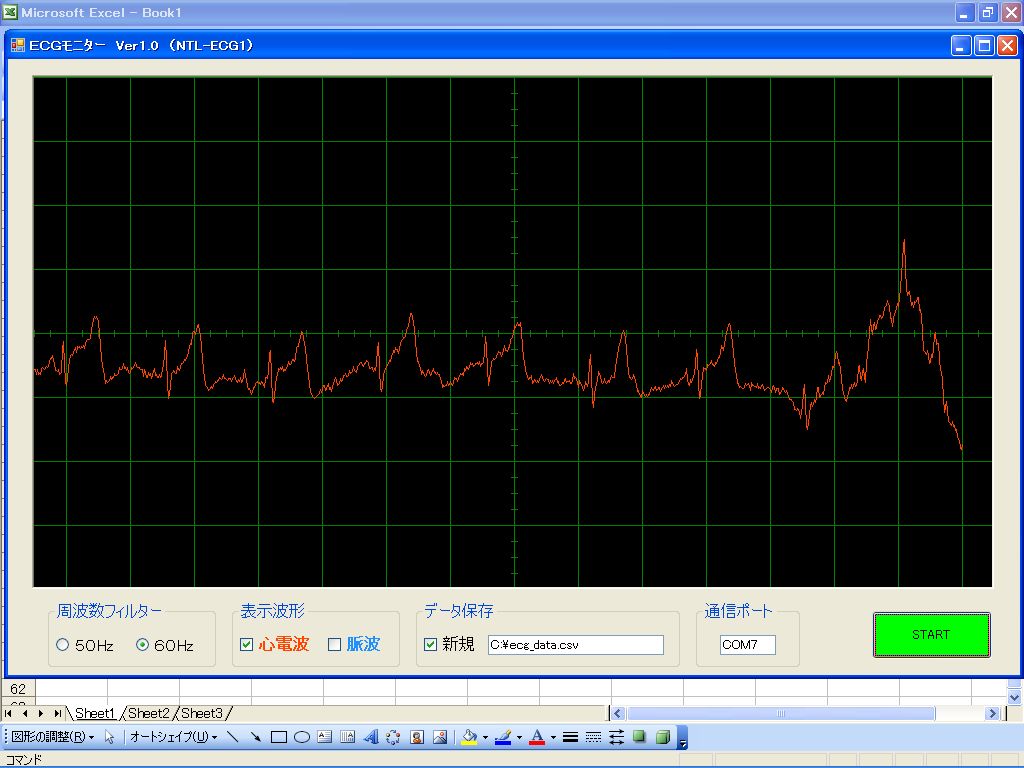Open the 図形の調整(R) menu
Screen dimensions: 1024x768
pyautogui.click(x=54, y=737)
